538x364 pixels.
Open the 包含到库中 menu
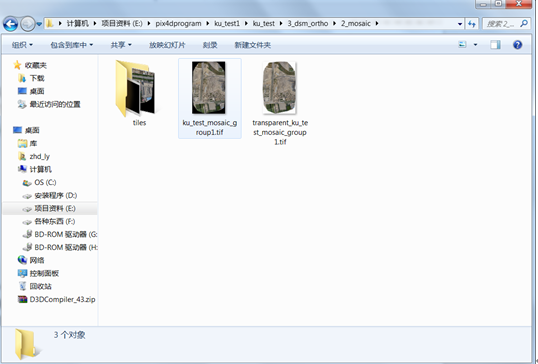pos(71,45)
